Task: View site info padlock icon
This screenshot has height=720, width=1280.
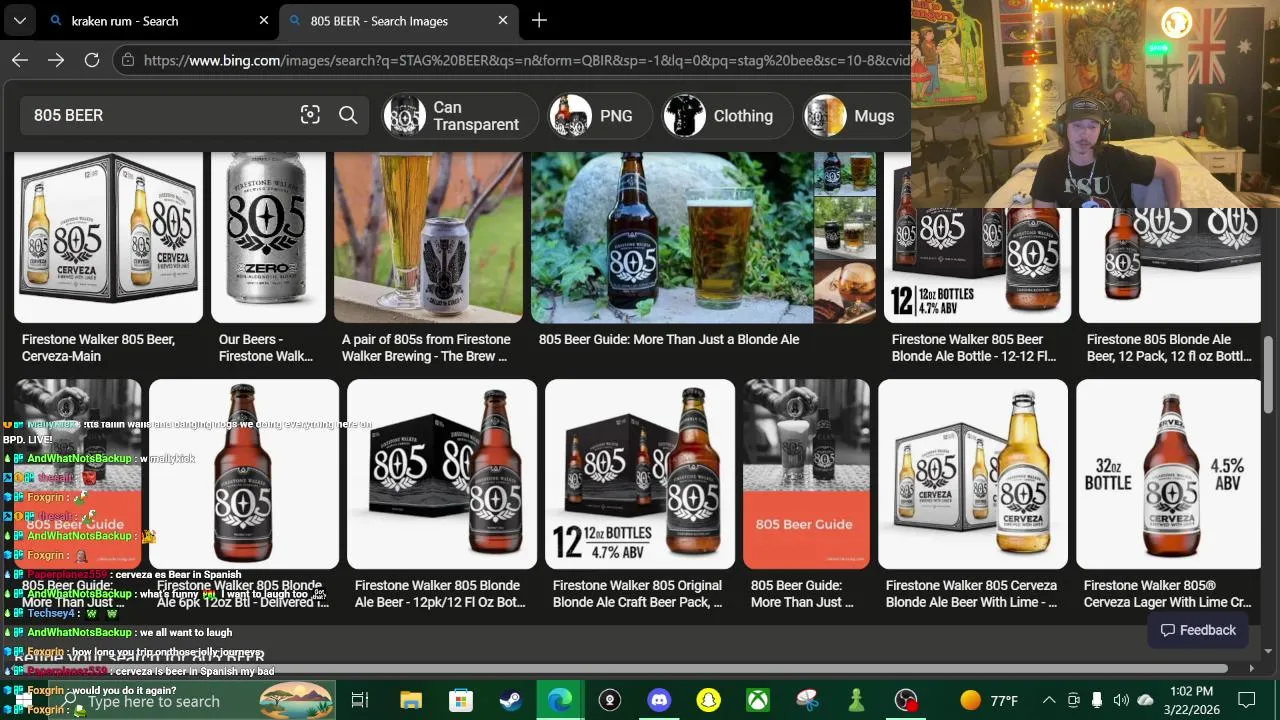Action: pos(127,60)
